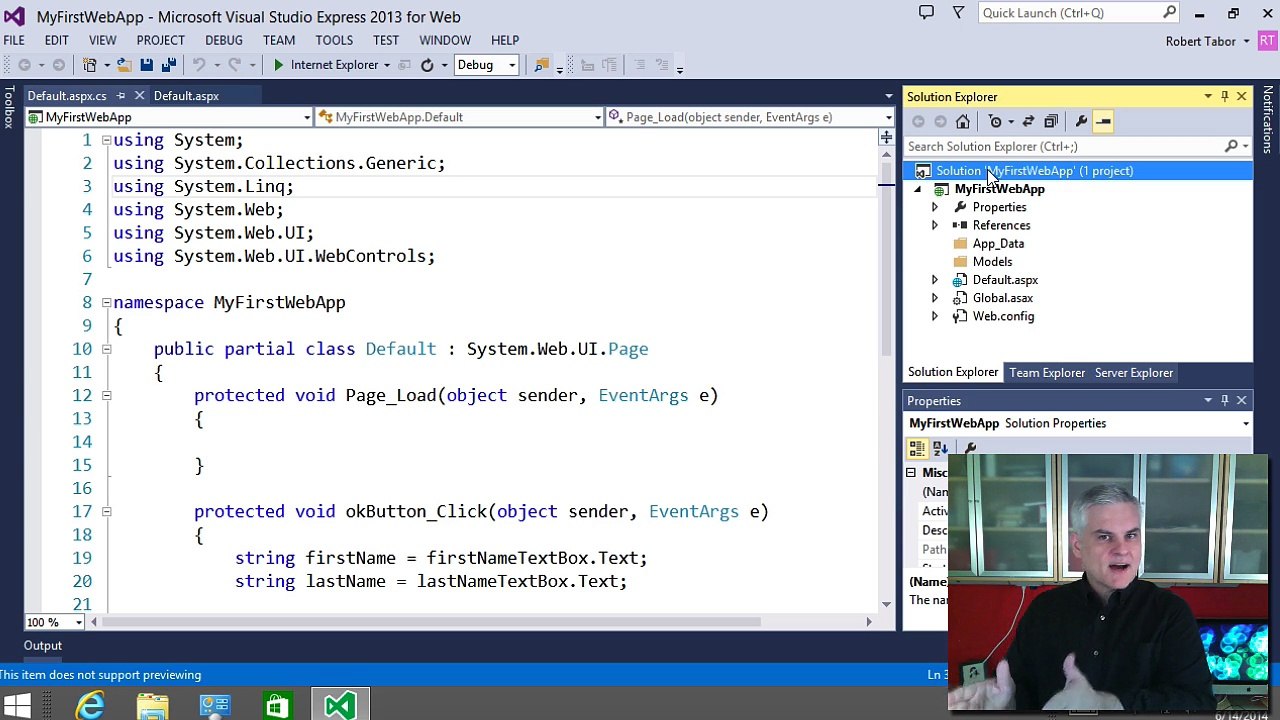
Task: Pin the Default.aspx.cs tab
Action: coord(120,96)
